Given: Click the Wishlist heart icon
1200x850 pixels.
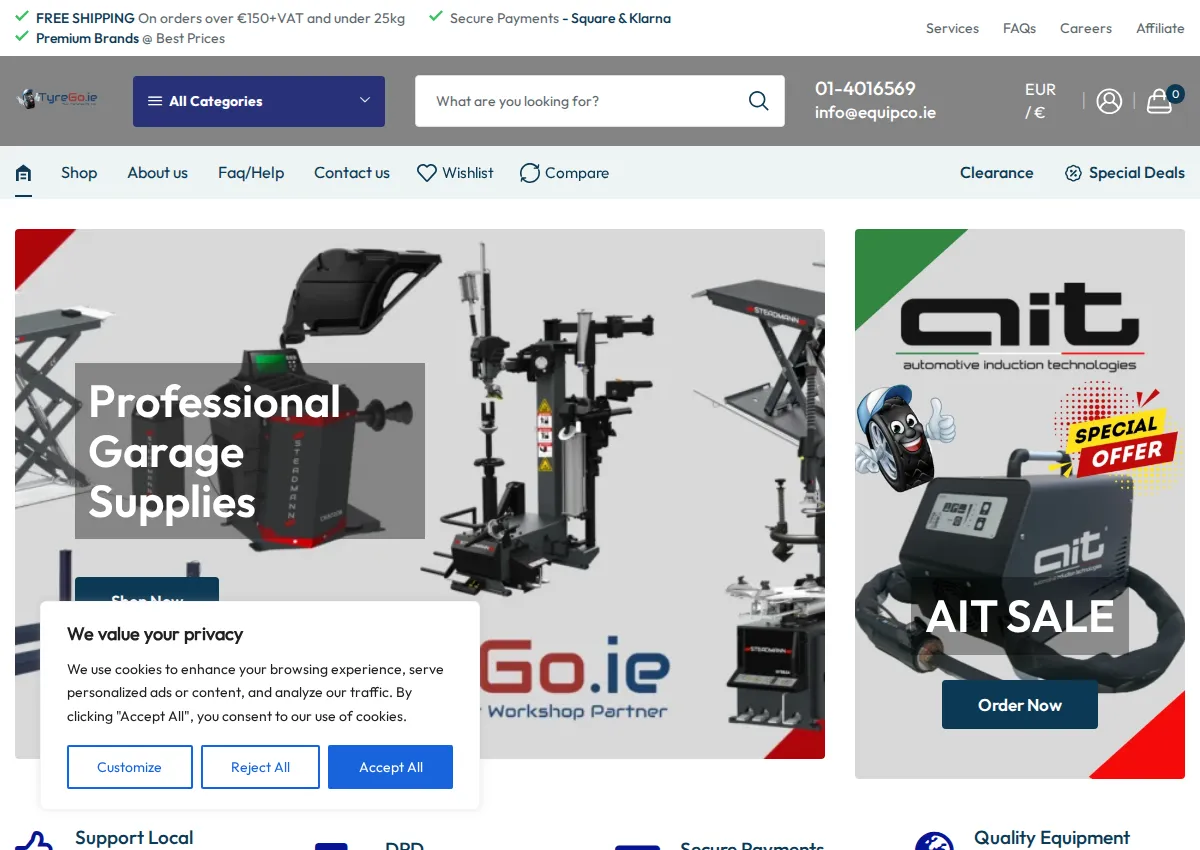Looking at the screenshot, I should 427,173.
